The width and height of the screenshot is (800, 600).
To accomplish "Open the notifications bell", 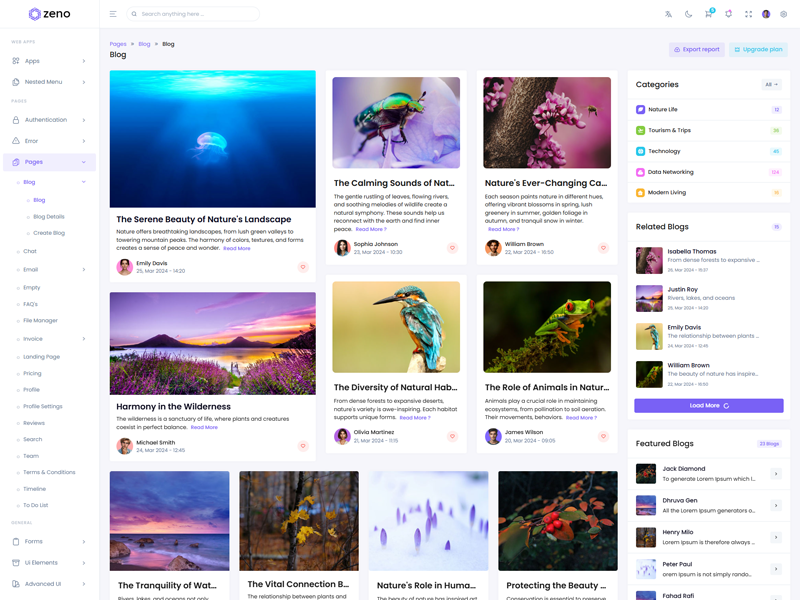I will pos(728,14).
